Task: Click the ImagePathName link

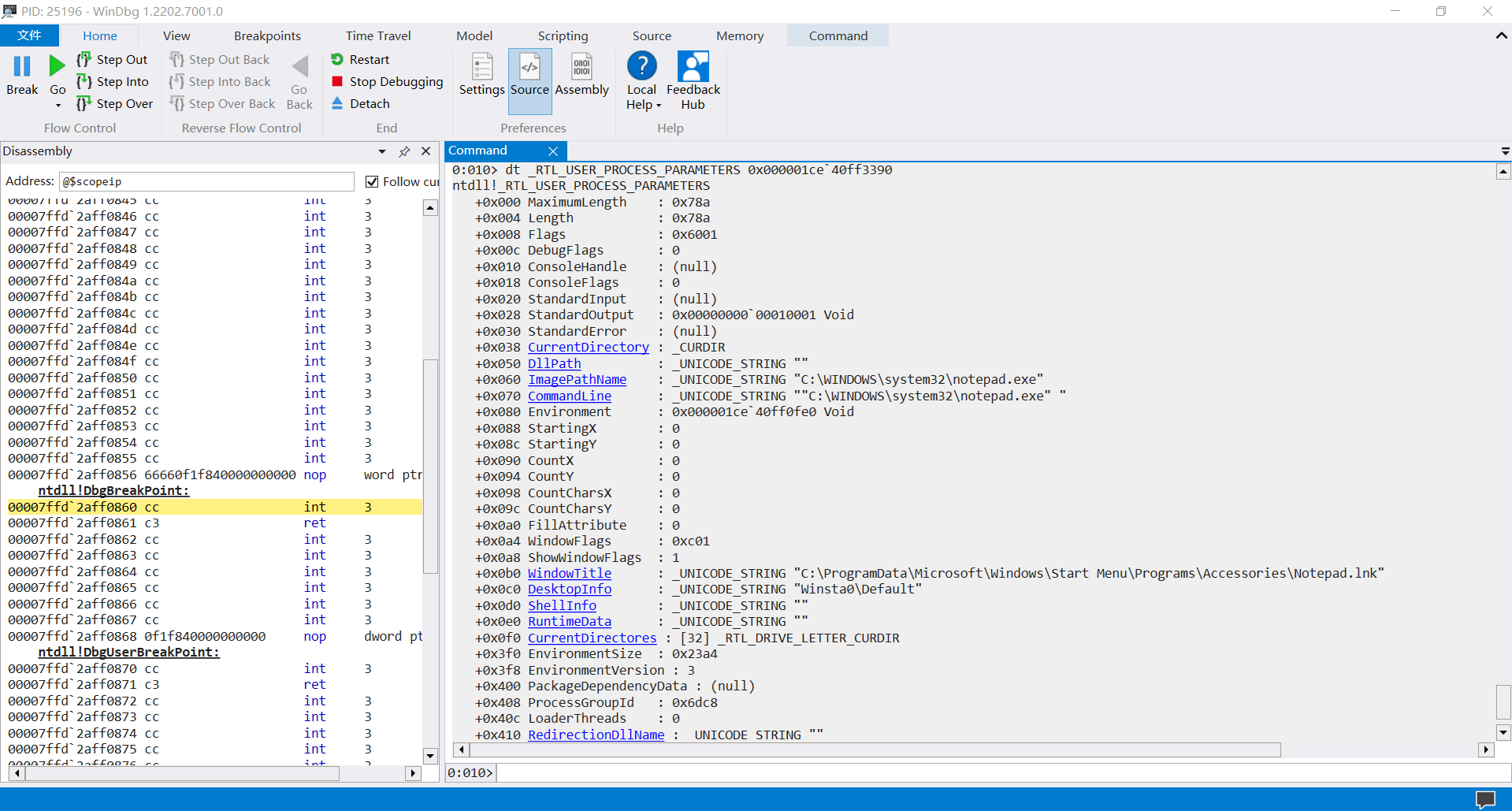Action: click(578, 379)
